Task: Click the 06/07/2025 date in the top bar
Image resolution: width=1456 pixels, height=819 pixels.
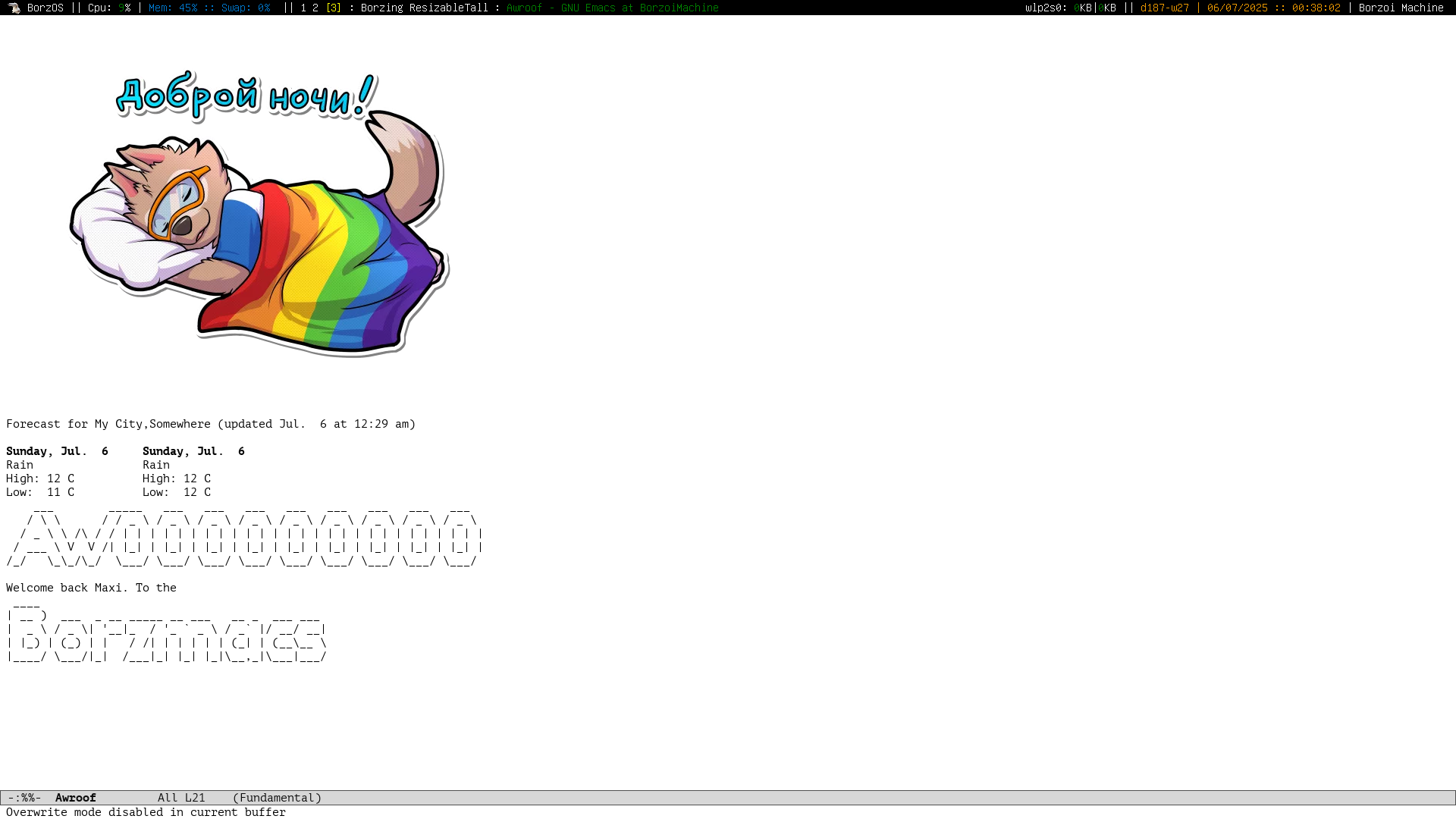Action: pos(1238,8)
